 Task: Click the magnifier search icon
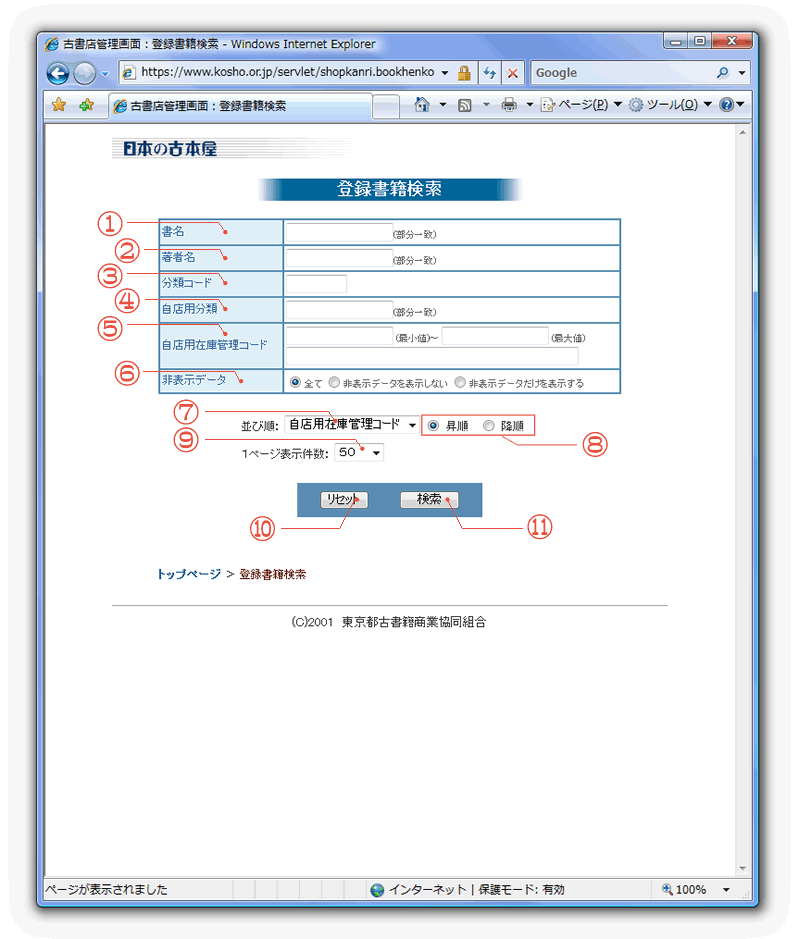pos(723,73)
